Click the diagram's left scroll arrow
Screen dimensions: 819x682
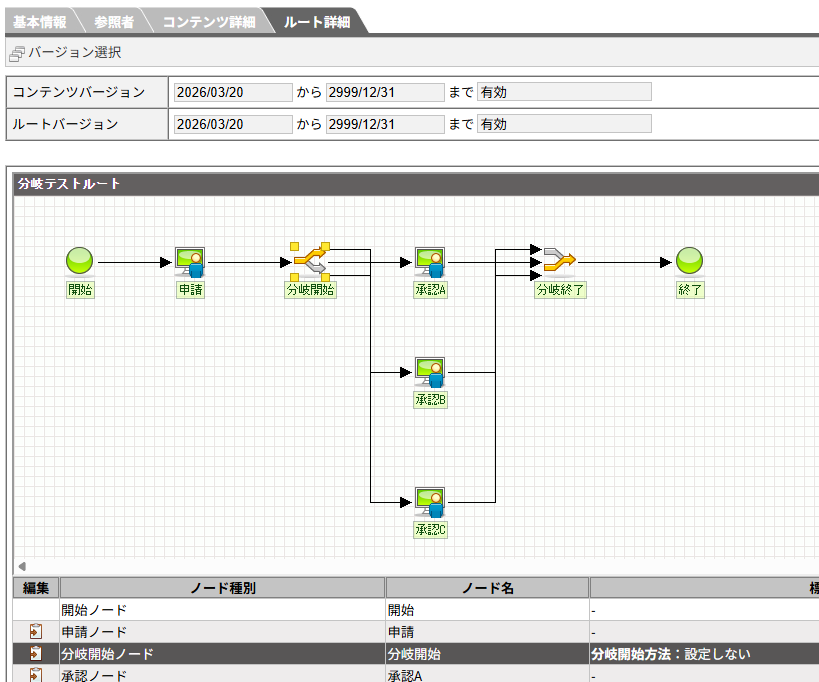click(22, 566)
